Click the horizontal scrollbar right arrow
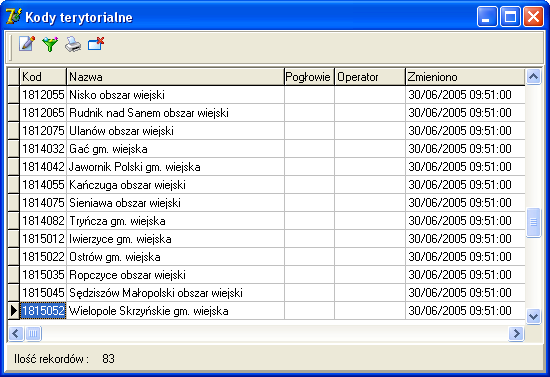Viewport: 550px width, 377px height. click(516, 334)
